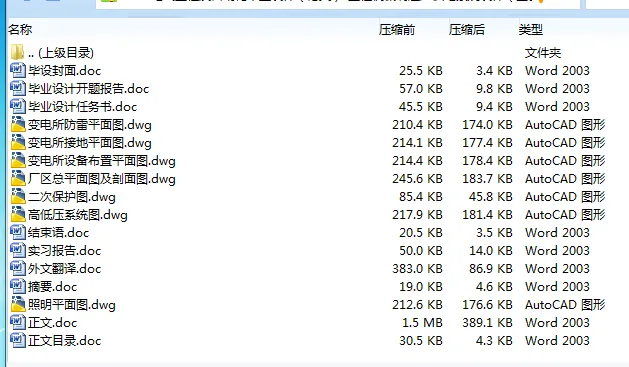The width and height of the screenshot is (629, 367).
Task: Click the 174.0 KB compressed size value
Action: 487,125
